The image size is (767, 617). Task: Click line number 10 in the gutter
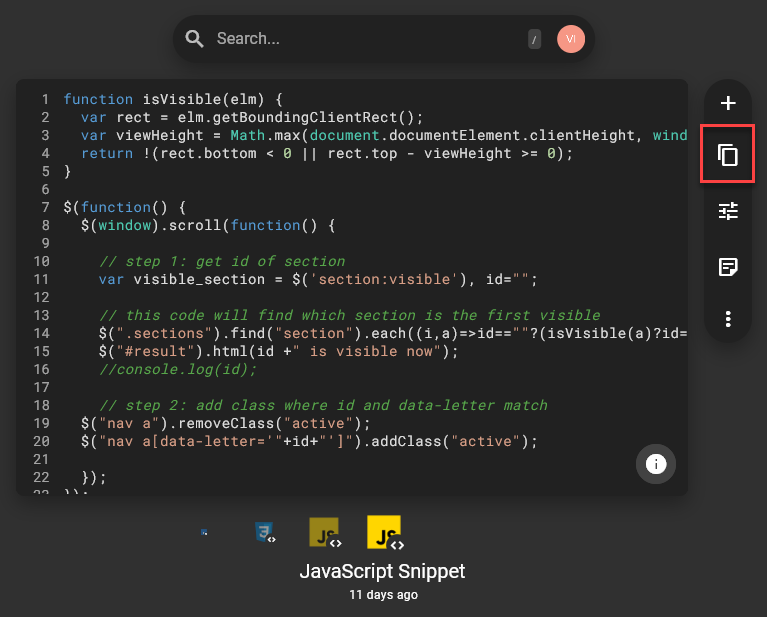42,261
